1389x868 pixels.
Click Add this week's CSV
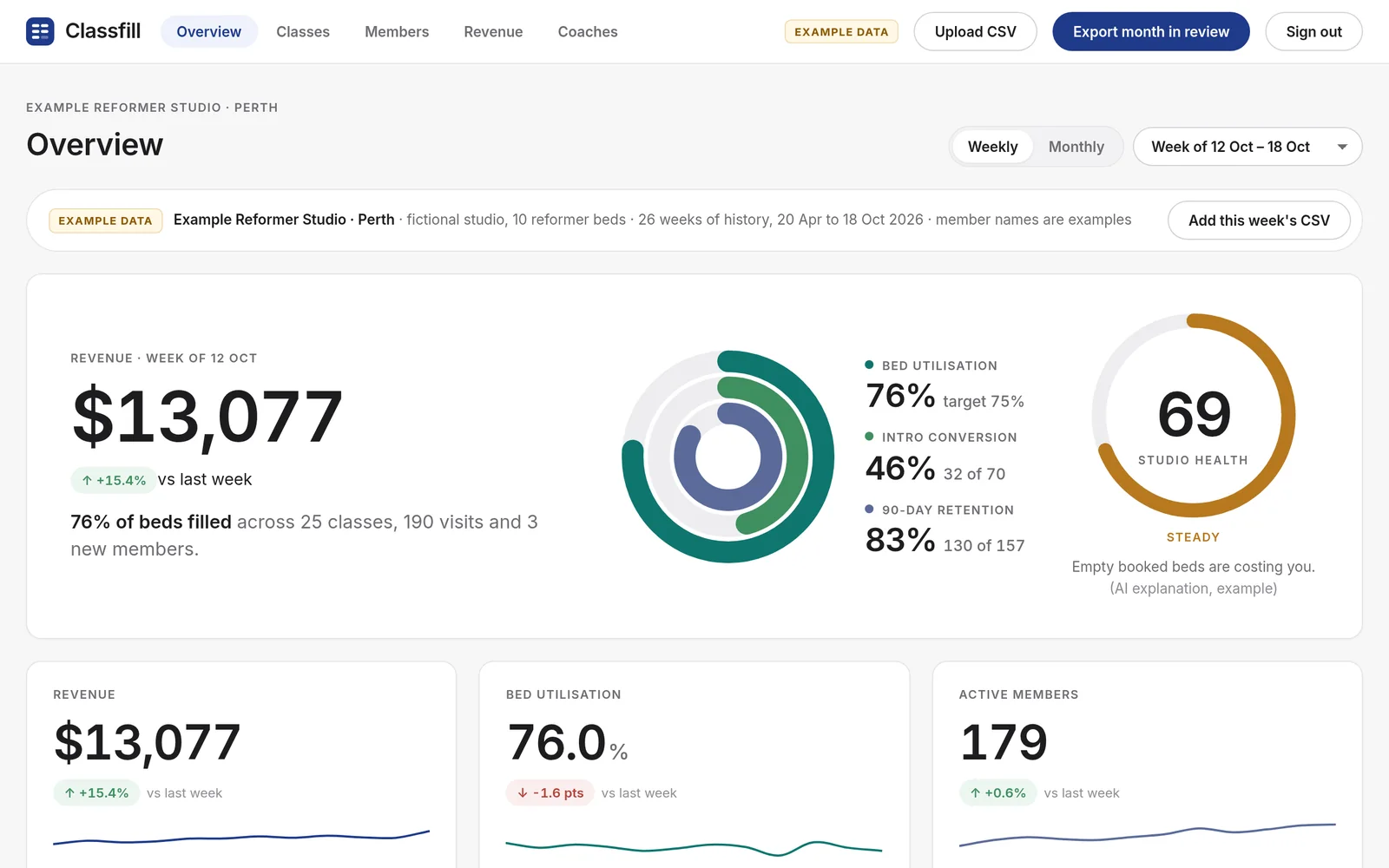(1259, 220)
